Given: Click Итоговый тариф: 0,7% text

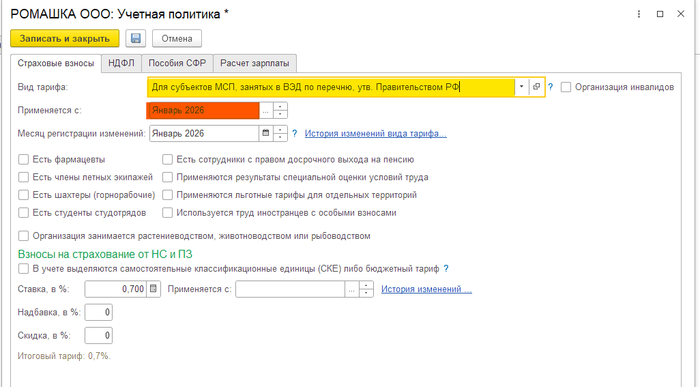Looking at the screenshot, I should [64, 356].
